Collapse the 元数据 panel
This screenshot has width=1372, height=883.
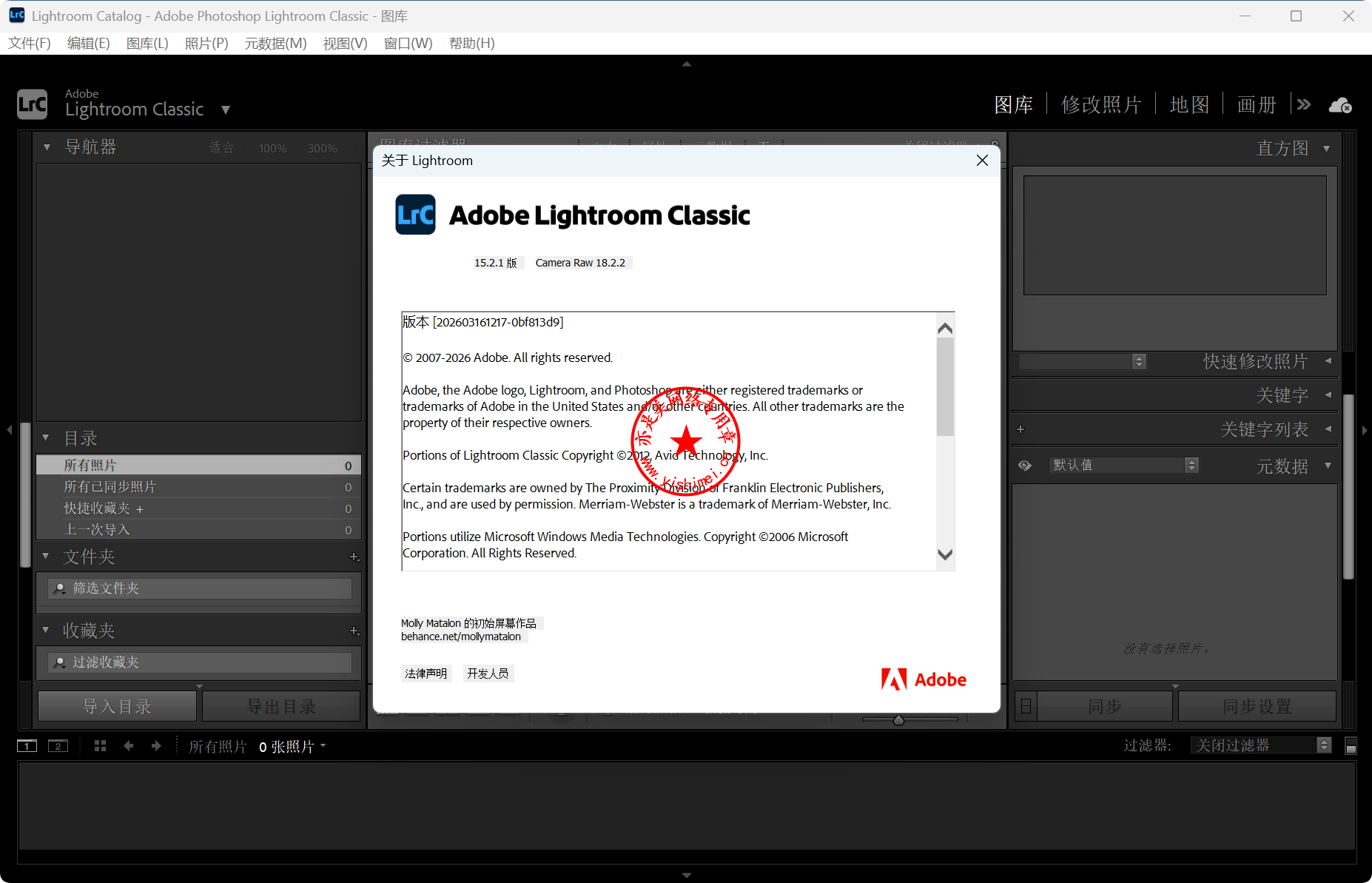tap(1328, 466)
